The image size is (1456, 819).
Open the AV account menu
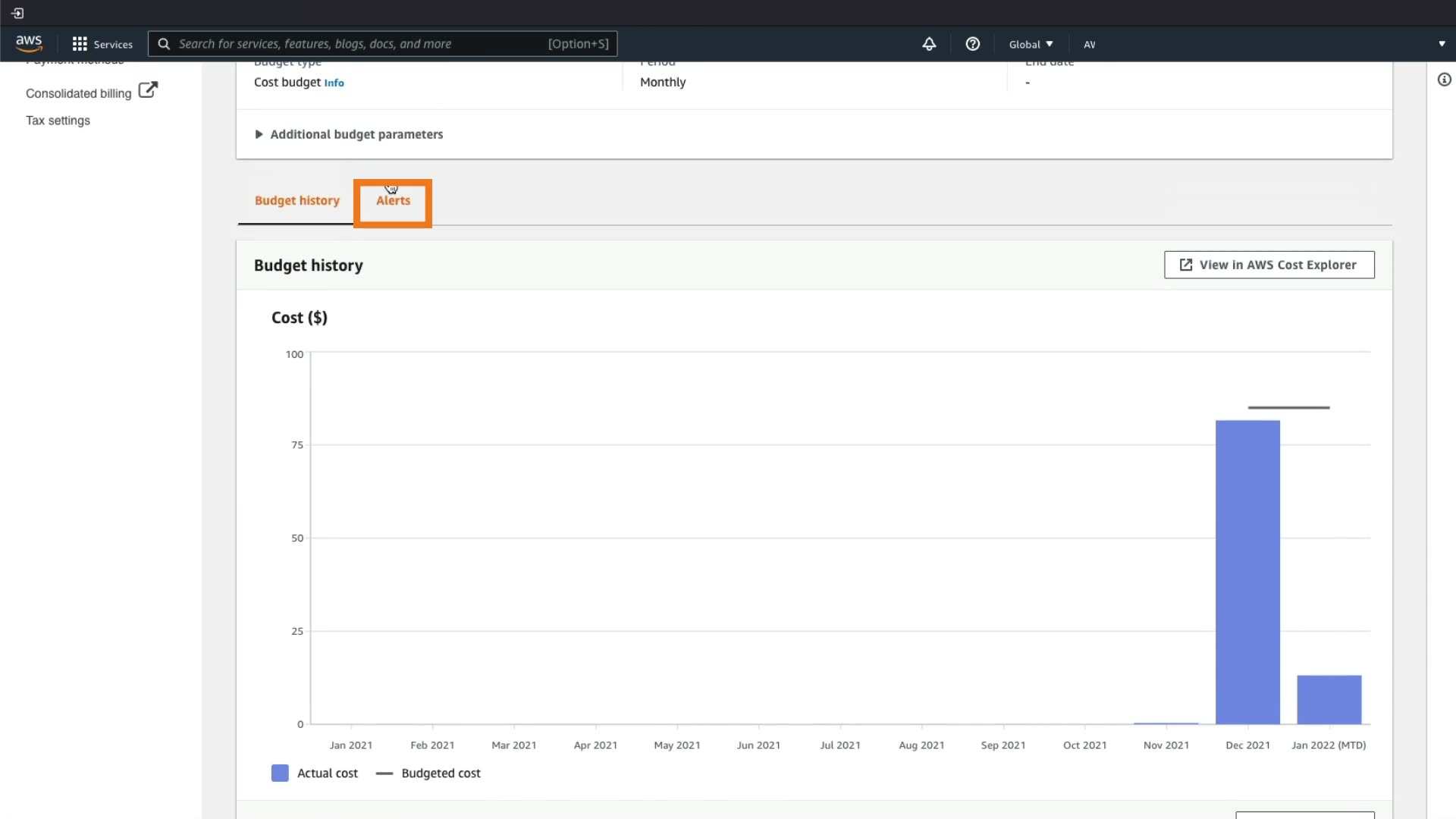(1090, 45)
